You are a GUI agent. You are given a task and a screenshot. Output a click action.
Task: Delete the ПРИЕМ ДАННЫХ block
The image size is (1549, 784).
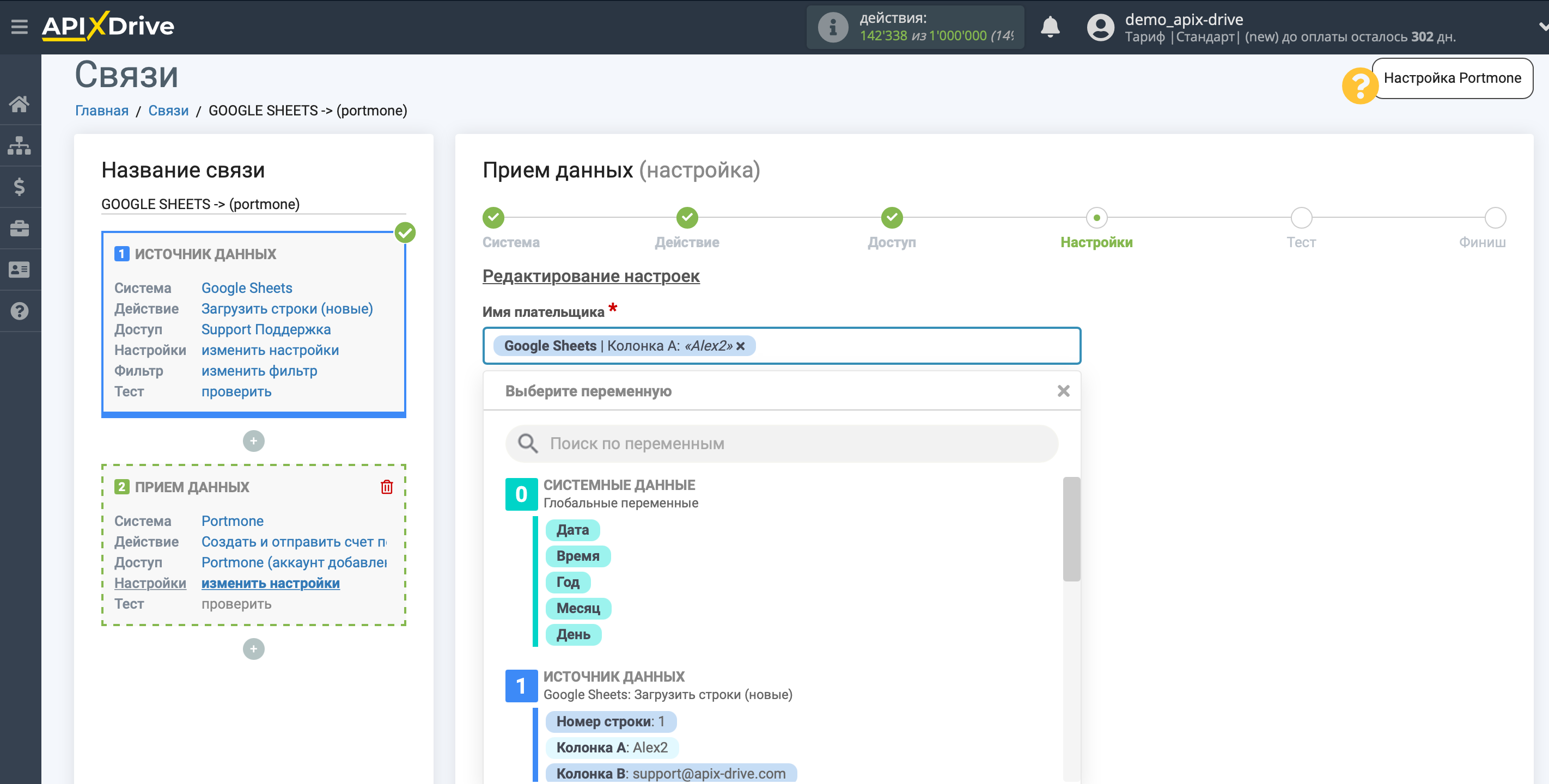(387, 487)
